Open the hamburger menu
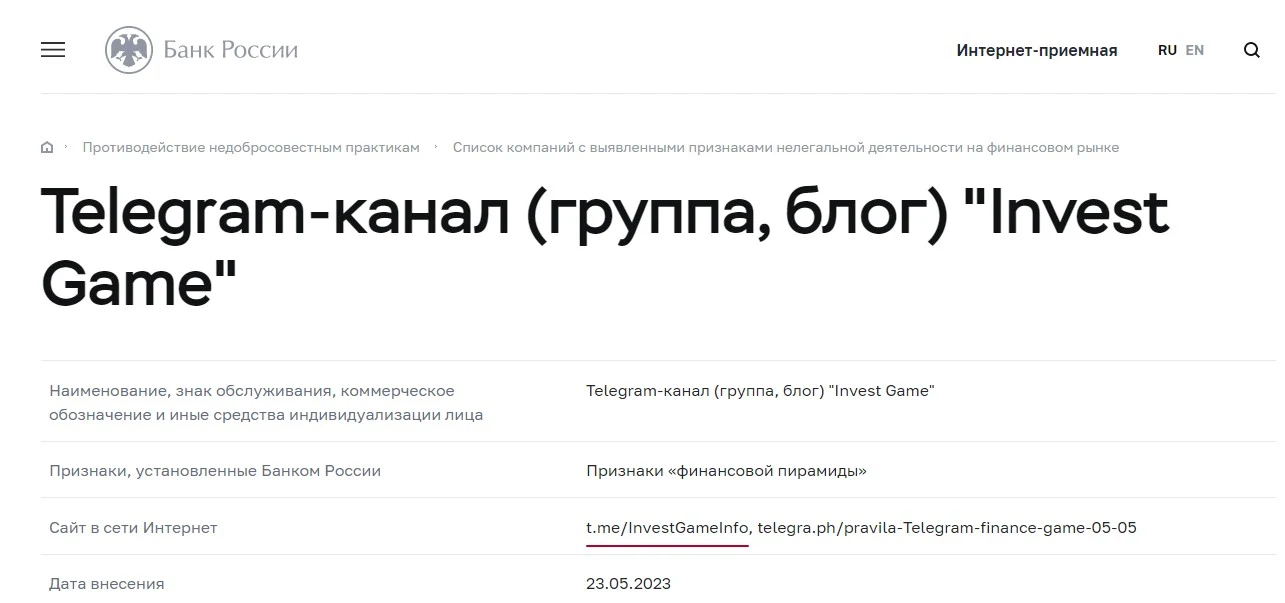The image size is (1285, 603). click(53, 50)
